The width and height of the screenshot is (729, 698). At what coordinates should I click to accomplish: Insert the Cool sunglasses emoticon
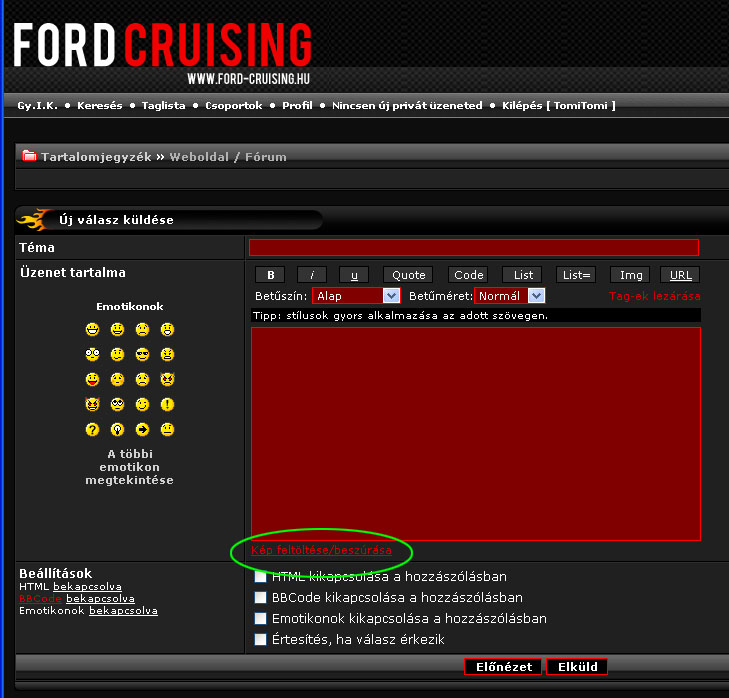(x=142, y=355)
